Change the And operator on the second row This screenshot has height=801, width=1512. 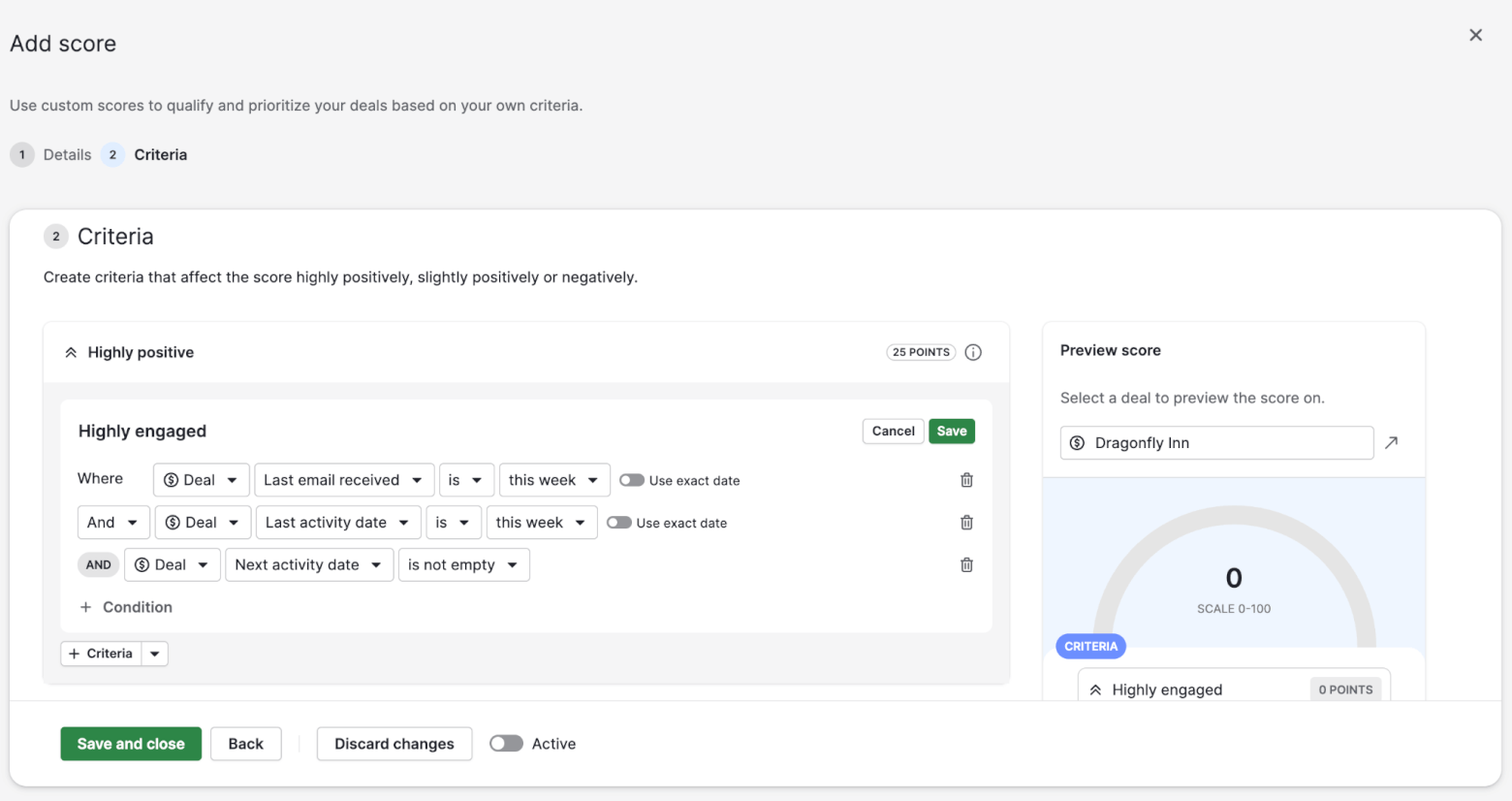coord(112,522)
